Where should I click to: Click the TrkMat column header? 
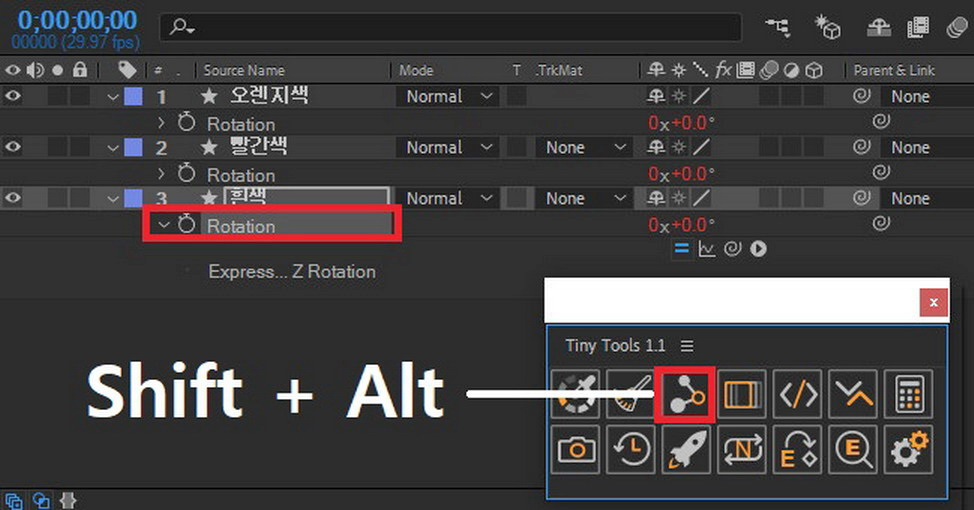(558, 70)
